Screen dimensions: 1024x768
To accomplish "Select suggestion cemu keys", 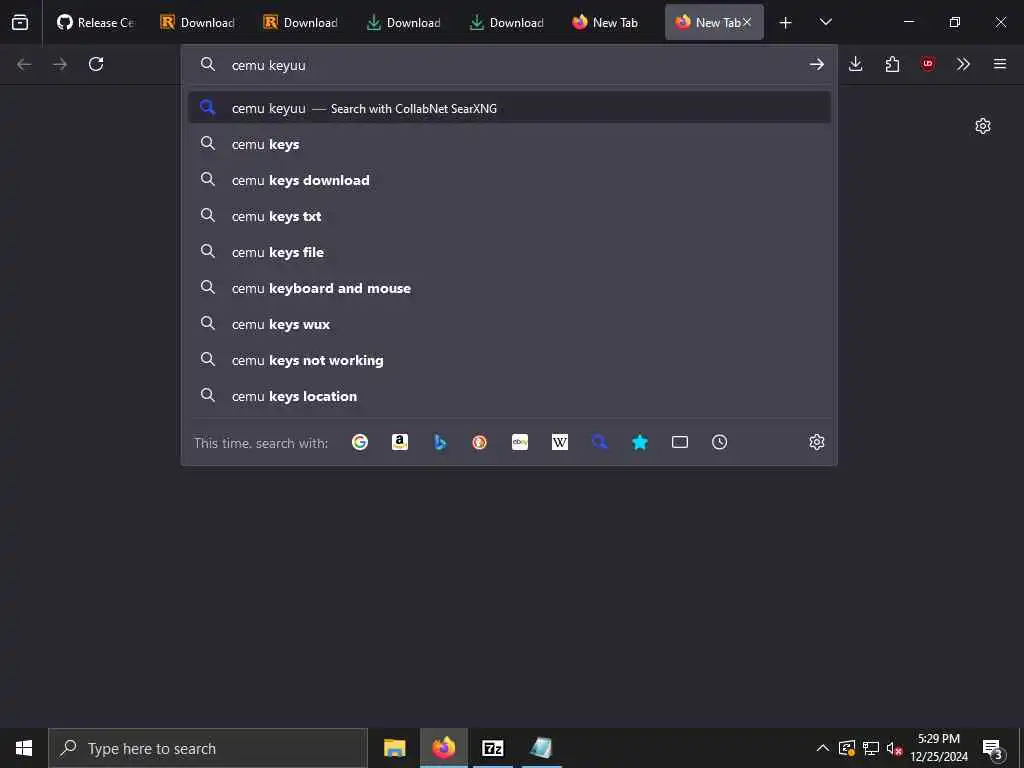I will [509, 144].
